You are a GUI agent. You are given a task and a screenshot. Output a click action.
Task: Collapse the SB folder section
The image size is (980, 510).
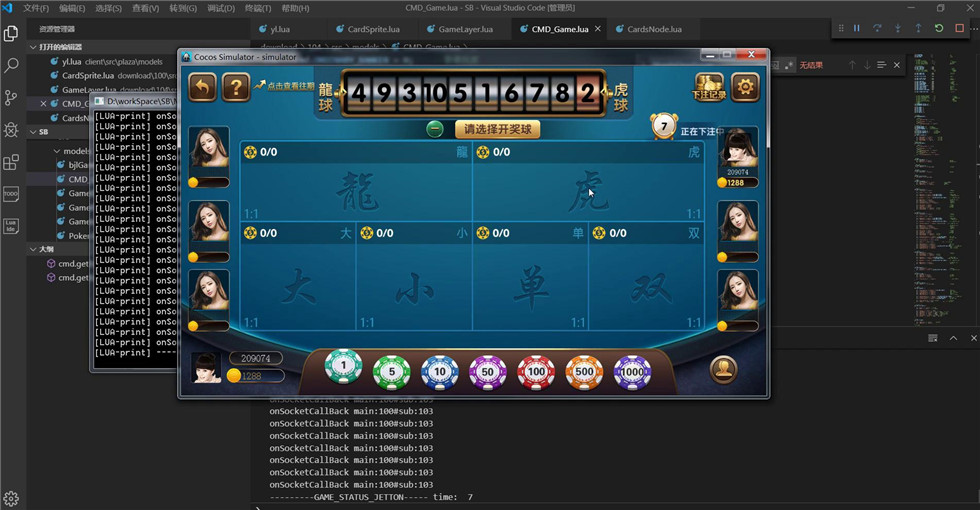tap(33, 132)
